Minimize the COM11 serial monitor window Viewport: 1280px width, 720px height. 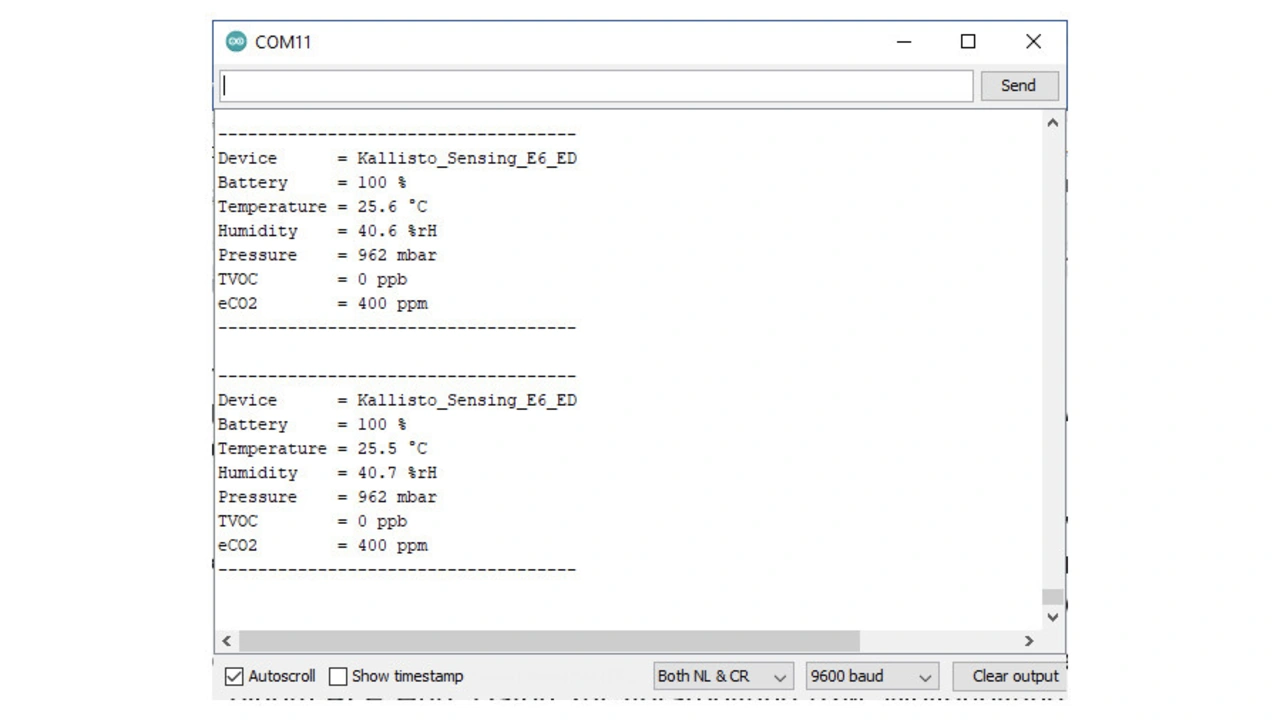click(904, 41)
